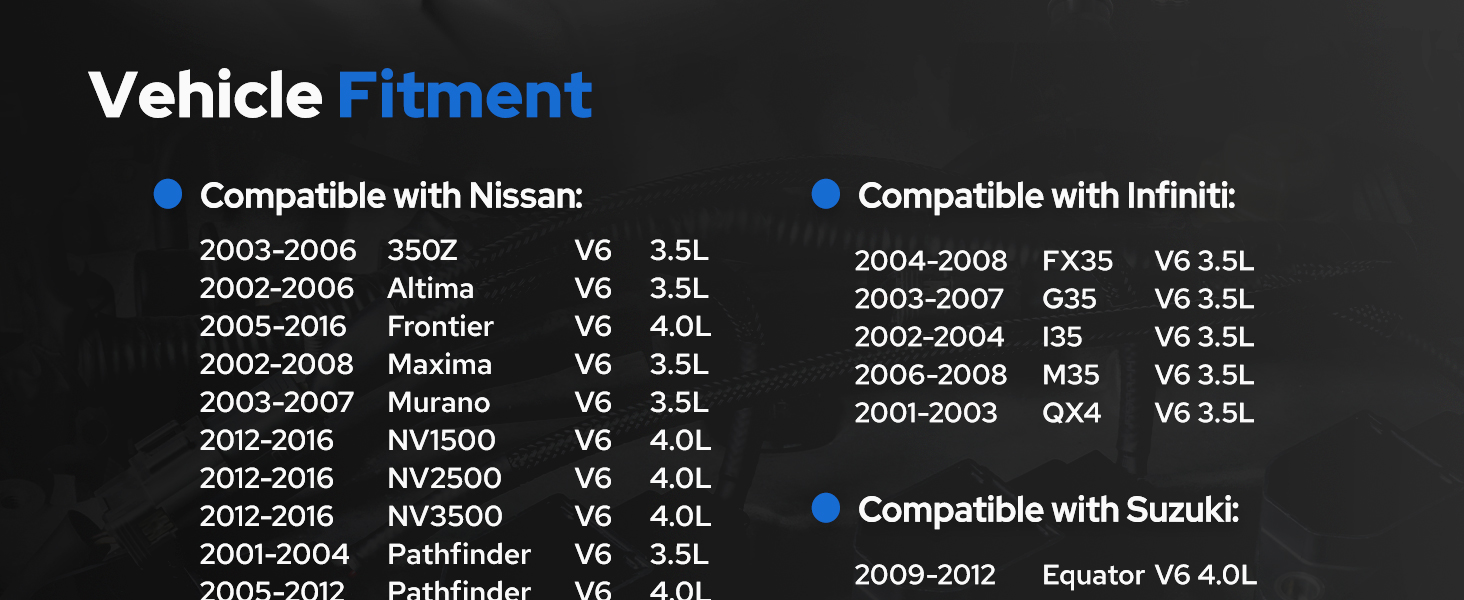
Task: Click the blue bullet beside Compatible with Suzuki
Action: (826, 509)
